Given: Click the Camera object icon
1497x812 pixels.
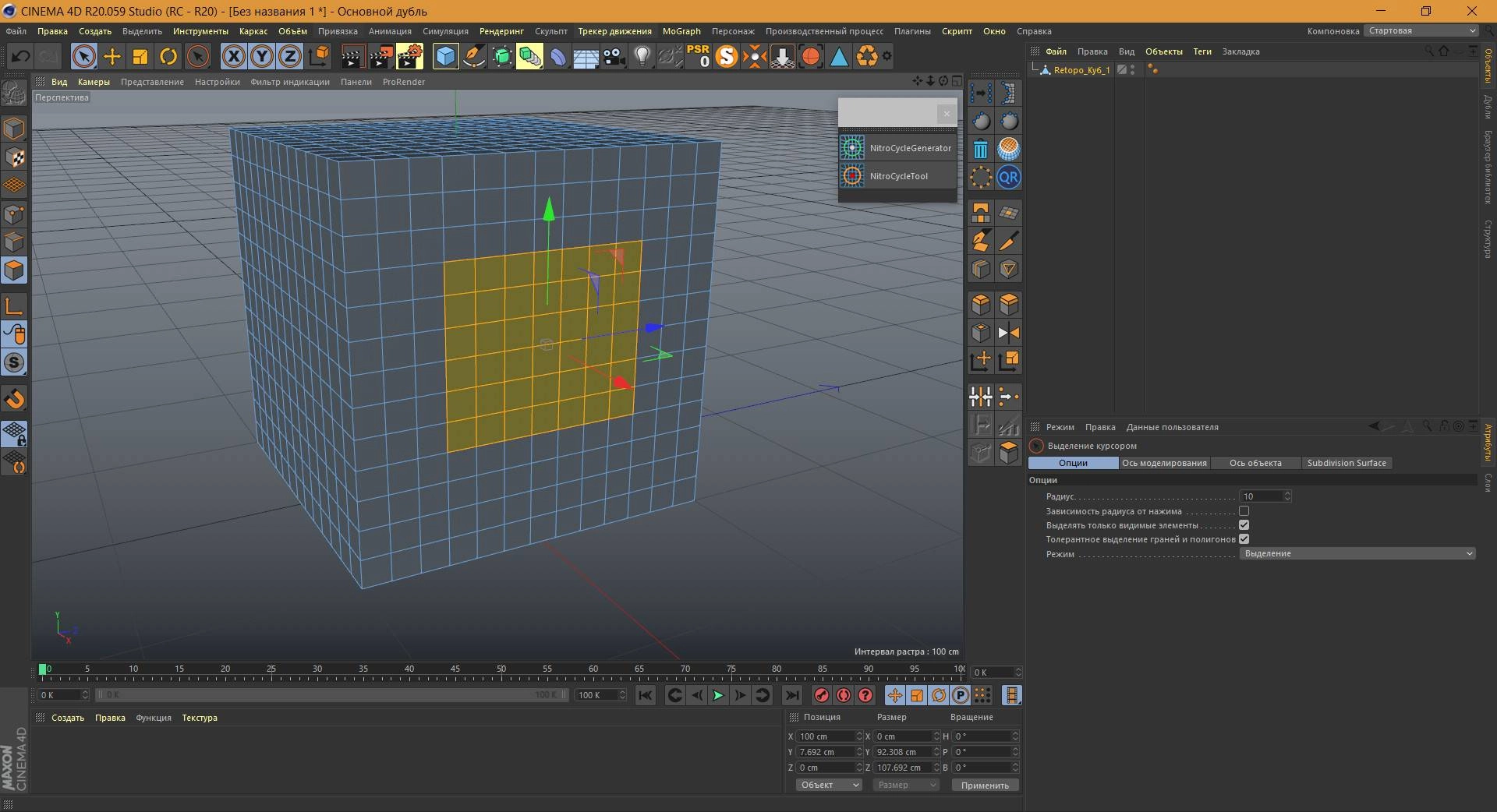Looking at the screenshot, I should click(614, 56).
